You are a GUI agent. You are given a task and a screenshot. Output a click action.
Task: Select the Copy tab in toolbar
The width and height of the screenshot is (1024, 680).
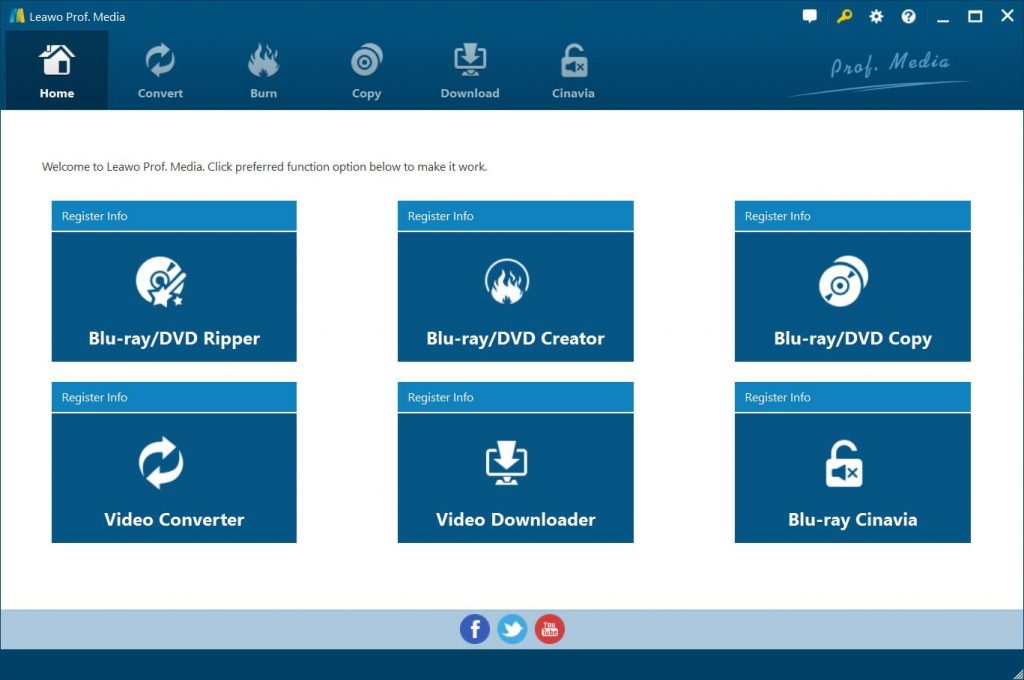366,70
